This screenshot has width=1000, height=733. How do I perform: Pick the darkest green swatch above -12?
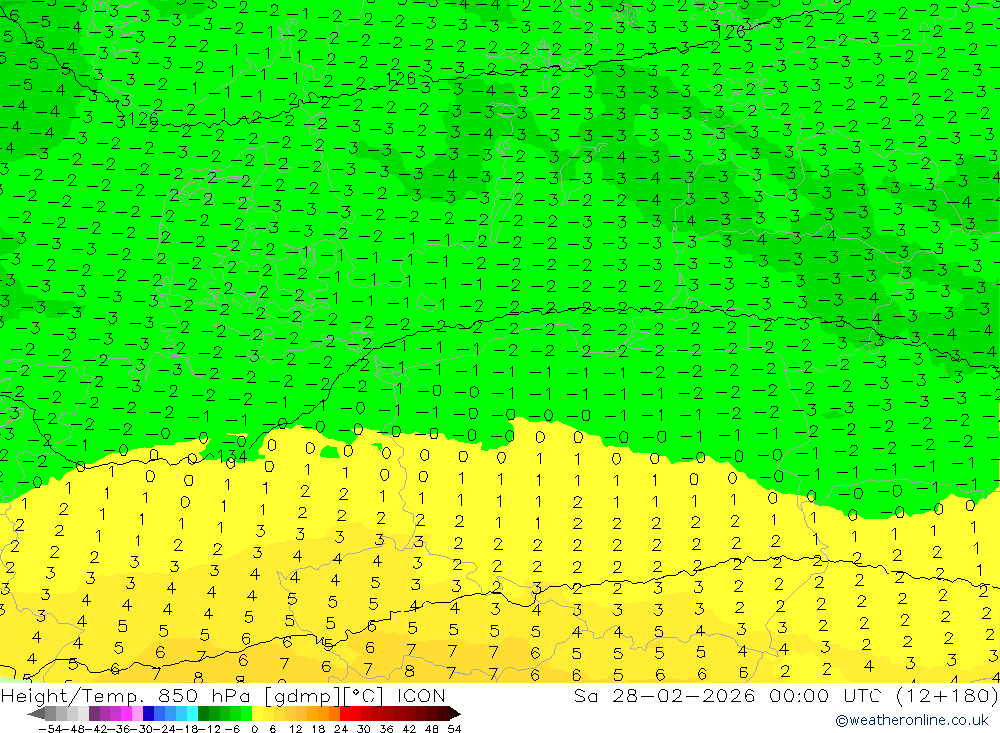203,713
